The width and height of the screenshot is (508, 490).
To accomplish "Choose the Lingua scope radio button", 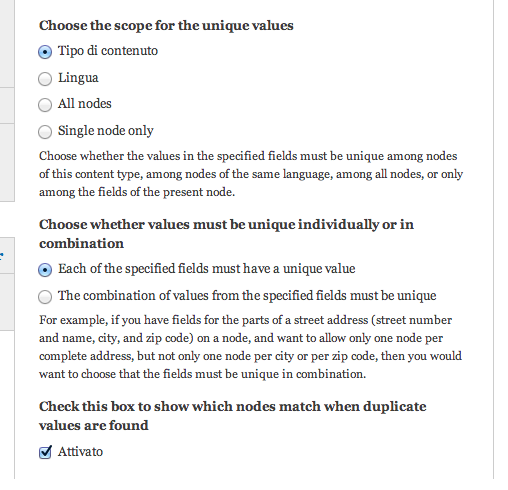I will click(x=45, y=79).
